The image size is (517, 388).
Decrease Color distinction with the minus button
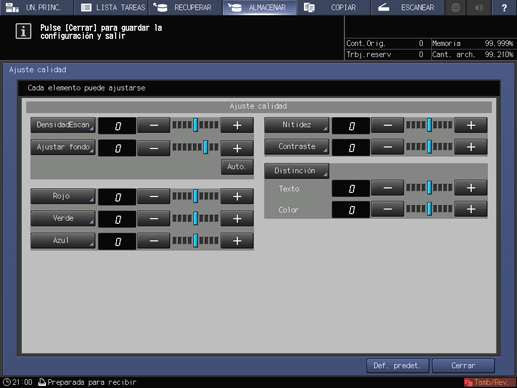(x=387, y=209)
